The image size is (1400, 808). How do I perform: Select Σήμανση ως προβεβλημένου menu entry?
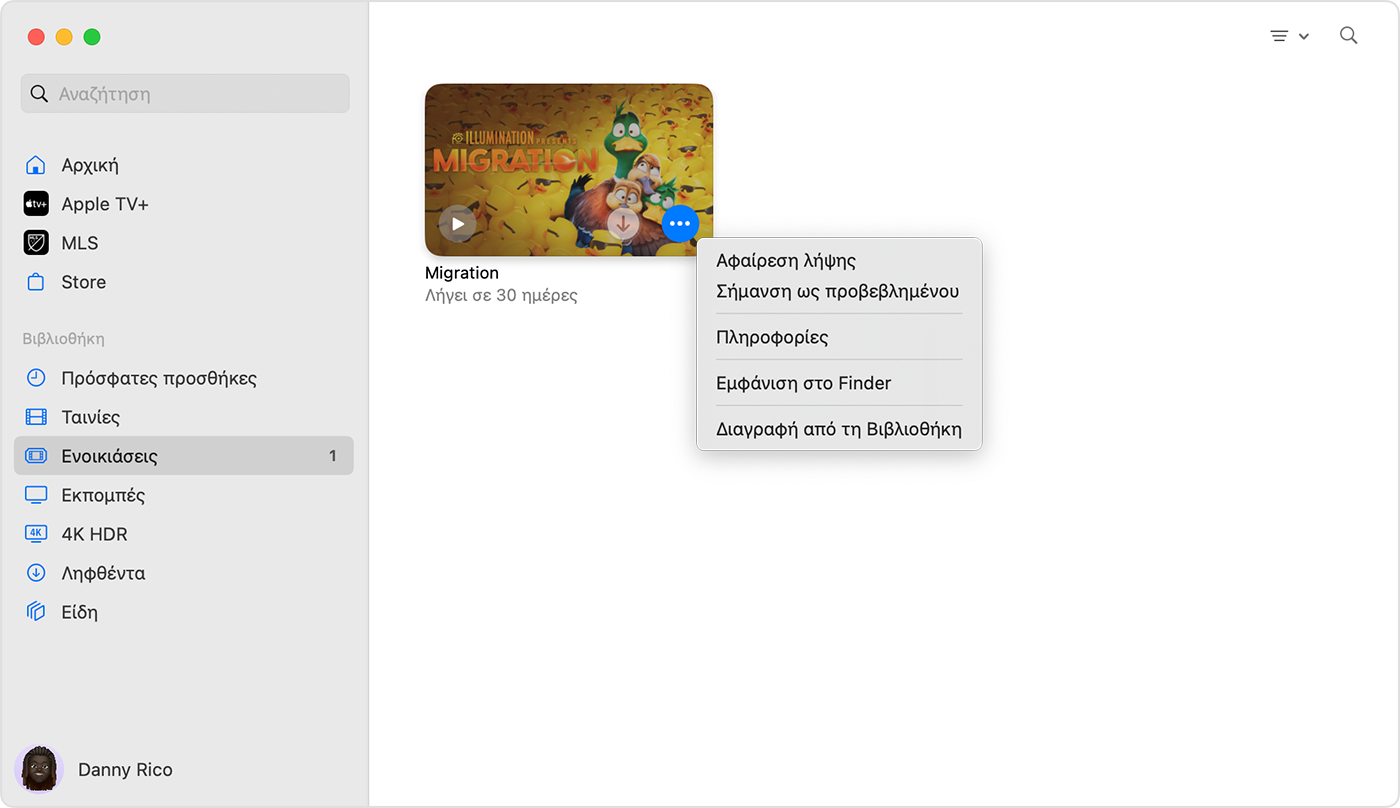coord(837,291)
